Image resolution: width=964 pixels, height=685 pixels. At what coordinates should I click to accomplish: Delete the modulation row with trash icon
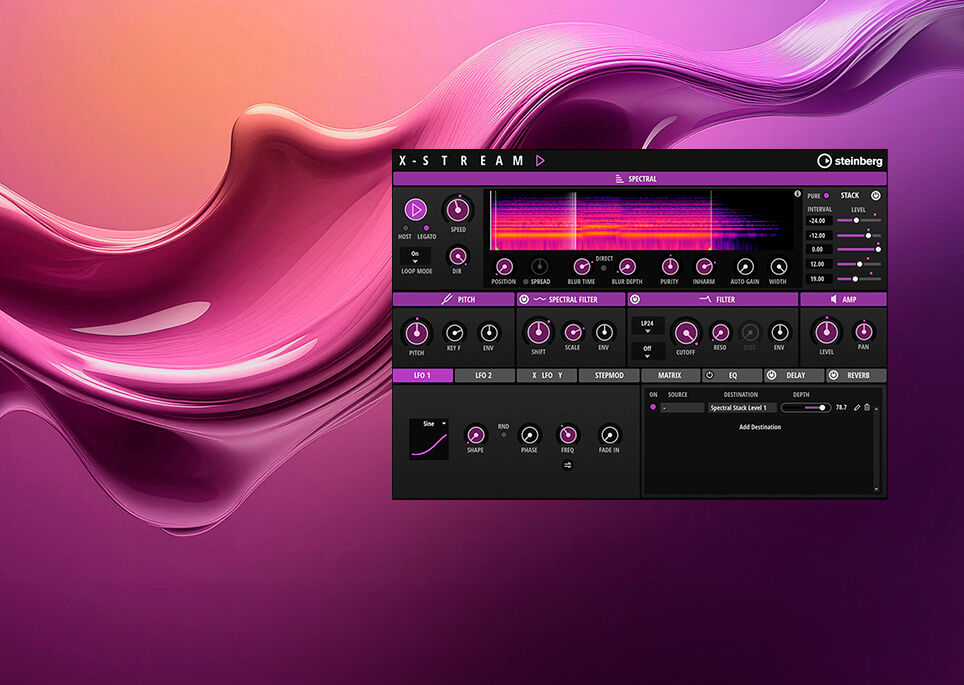(x=867, y=408)
